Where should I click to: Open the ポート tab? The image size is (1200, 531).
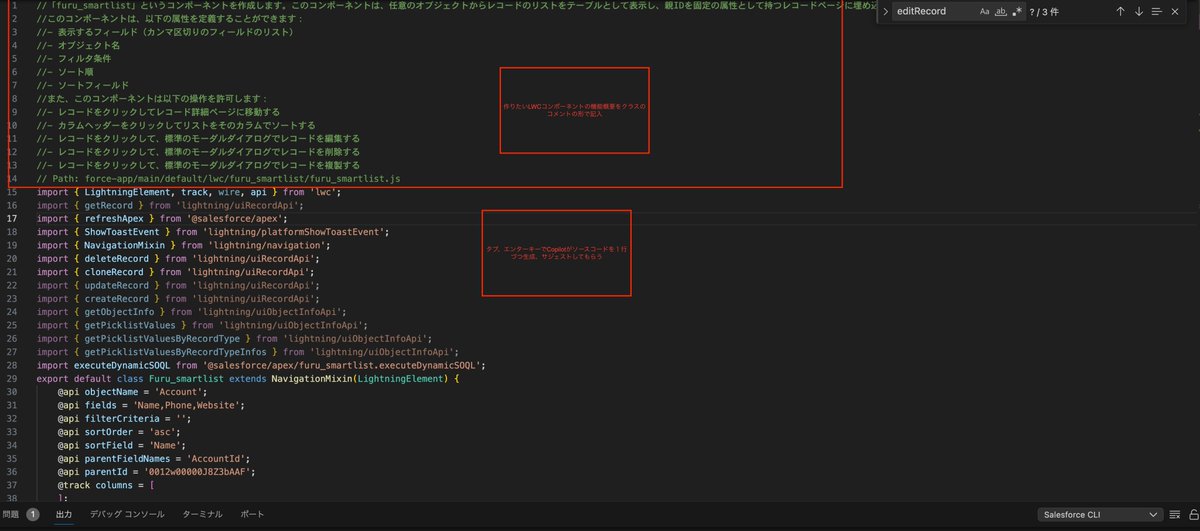(x=253, y=514)
